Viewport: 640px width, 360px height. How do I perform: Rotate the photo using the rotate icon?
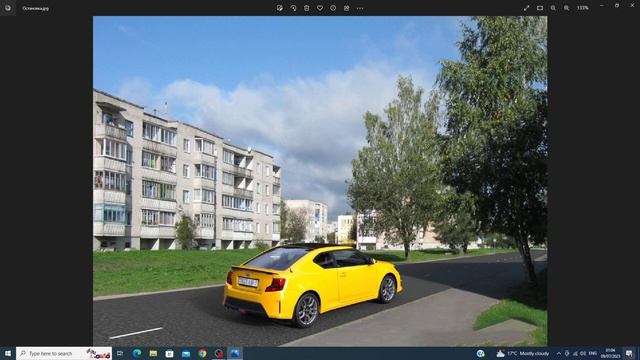[293, 8]
